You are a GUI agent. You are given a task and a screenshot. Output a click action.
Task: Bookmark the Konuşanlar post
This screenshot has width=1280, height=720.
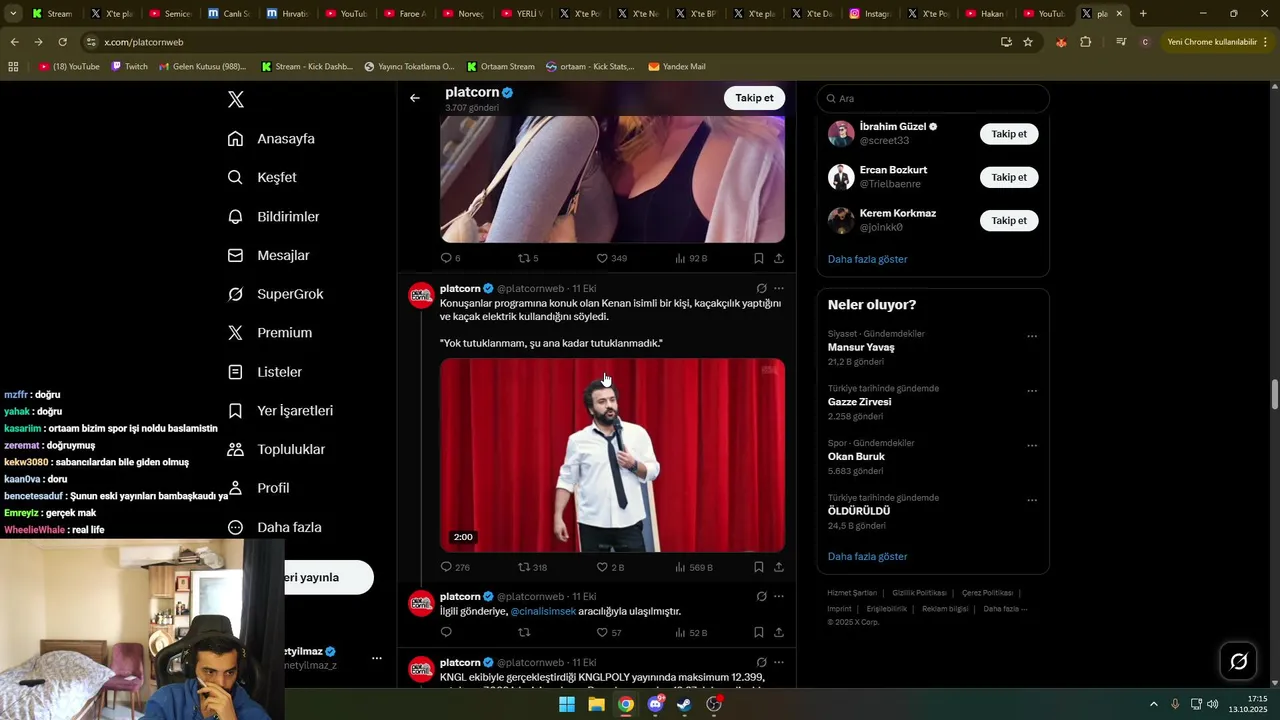coord(759,567)
